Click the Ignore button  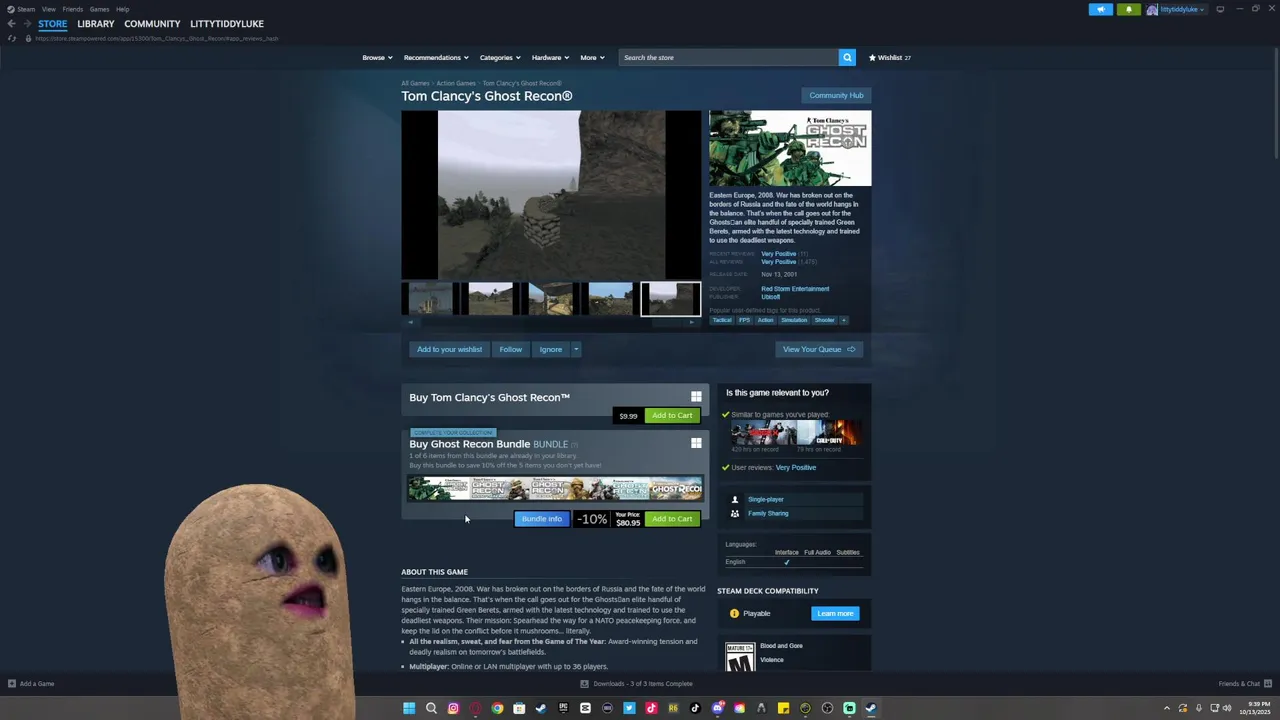point(551,349)
